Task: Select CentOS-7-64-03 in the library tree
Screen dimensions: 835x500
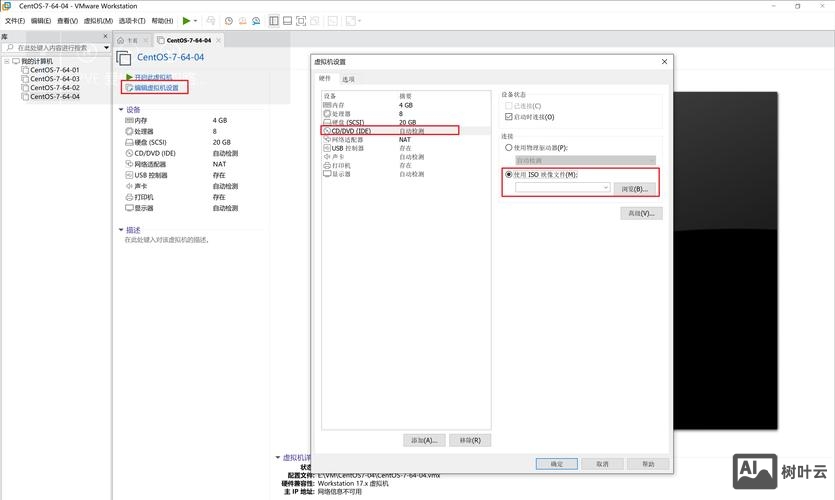Action: [54, 79]
